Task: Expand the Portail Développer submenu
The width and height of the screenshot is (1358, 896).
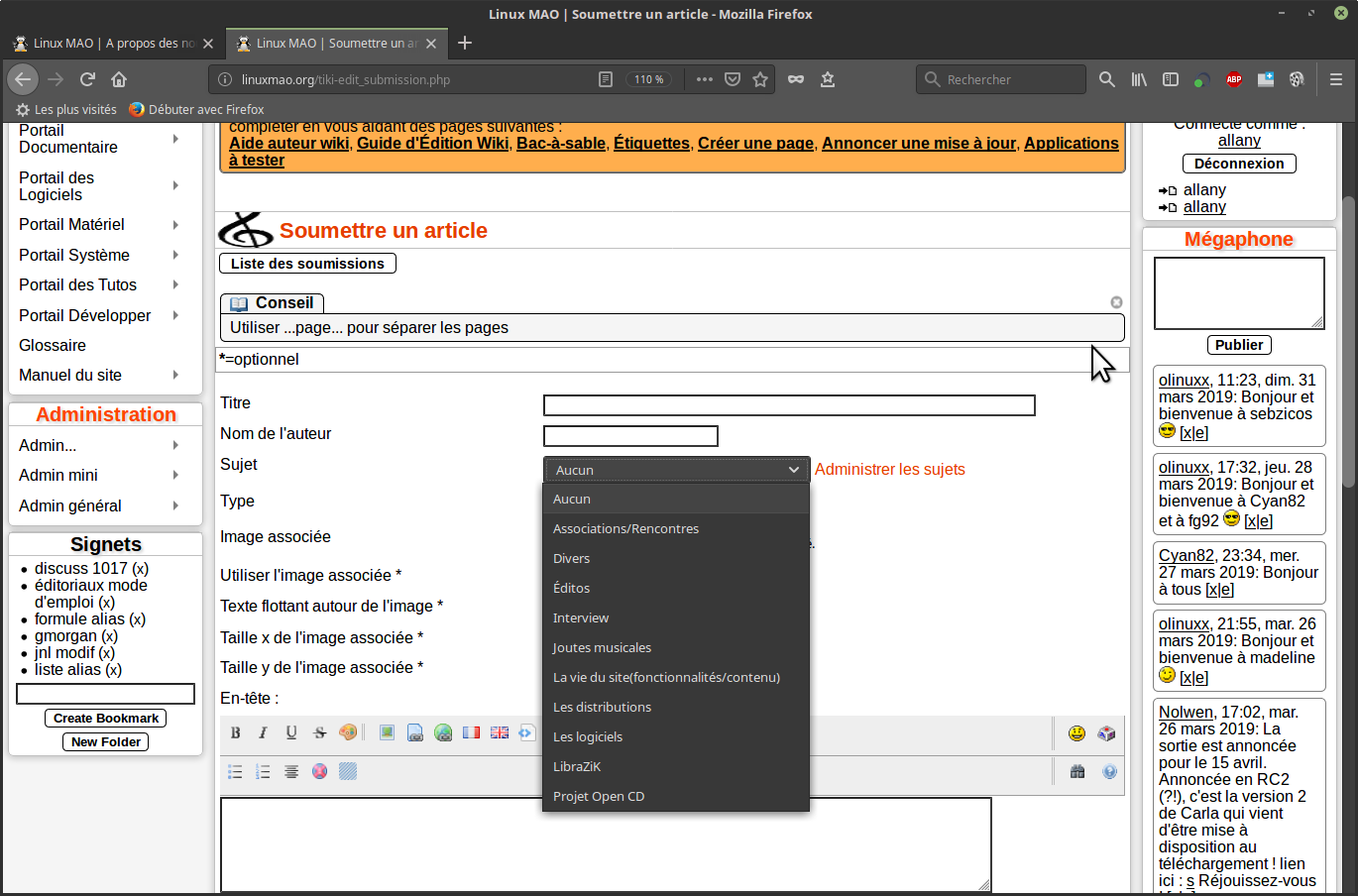Action: [175, 316]
